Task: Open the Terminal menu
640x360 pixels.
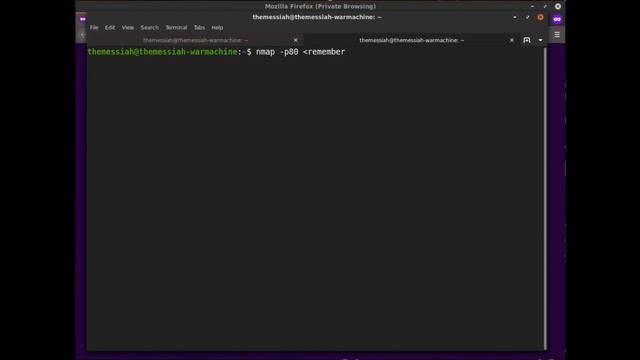Action: click(x=176, y=28)
